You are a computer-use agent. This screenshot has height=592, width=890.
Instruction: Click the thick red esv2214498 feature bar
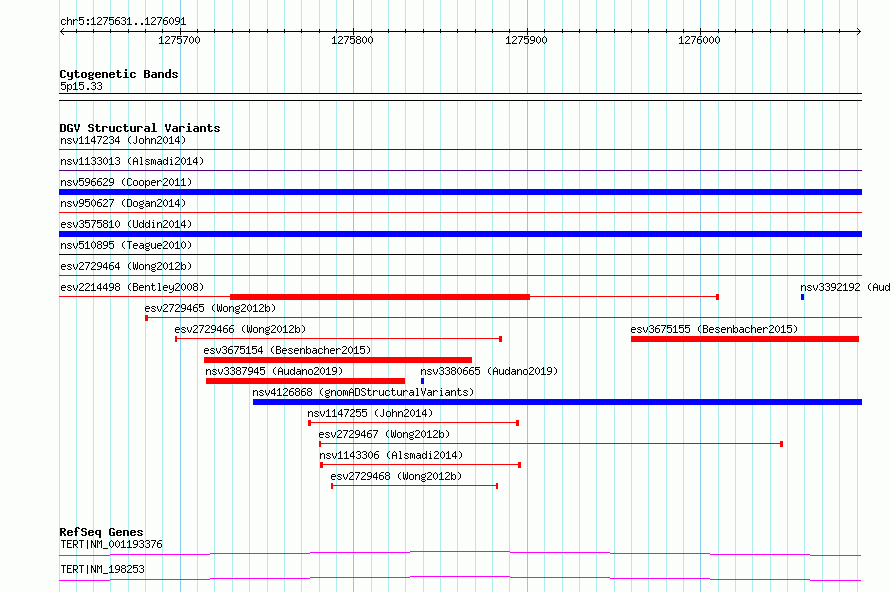pyautogui.click(x=380, y=297)
